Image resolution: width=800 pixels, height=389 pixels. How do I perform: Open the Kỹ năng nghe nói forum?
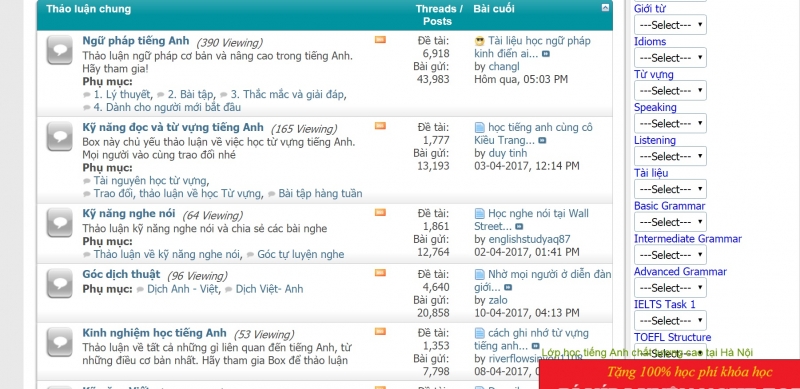coord(129,213)
